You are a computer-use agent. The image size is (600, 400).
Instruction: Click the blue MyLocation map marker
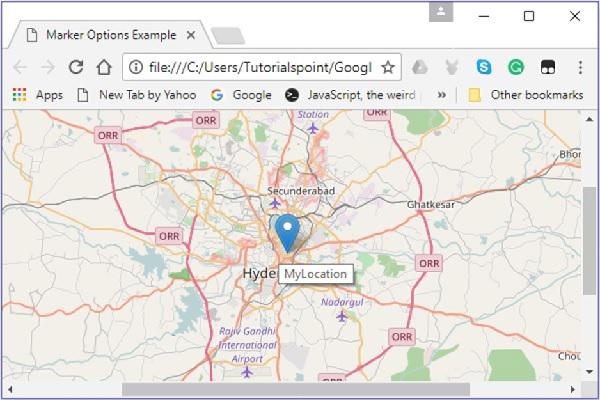tap(287, 233)
